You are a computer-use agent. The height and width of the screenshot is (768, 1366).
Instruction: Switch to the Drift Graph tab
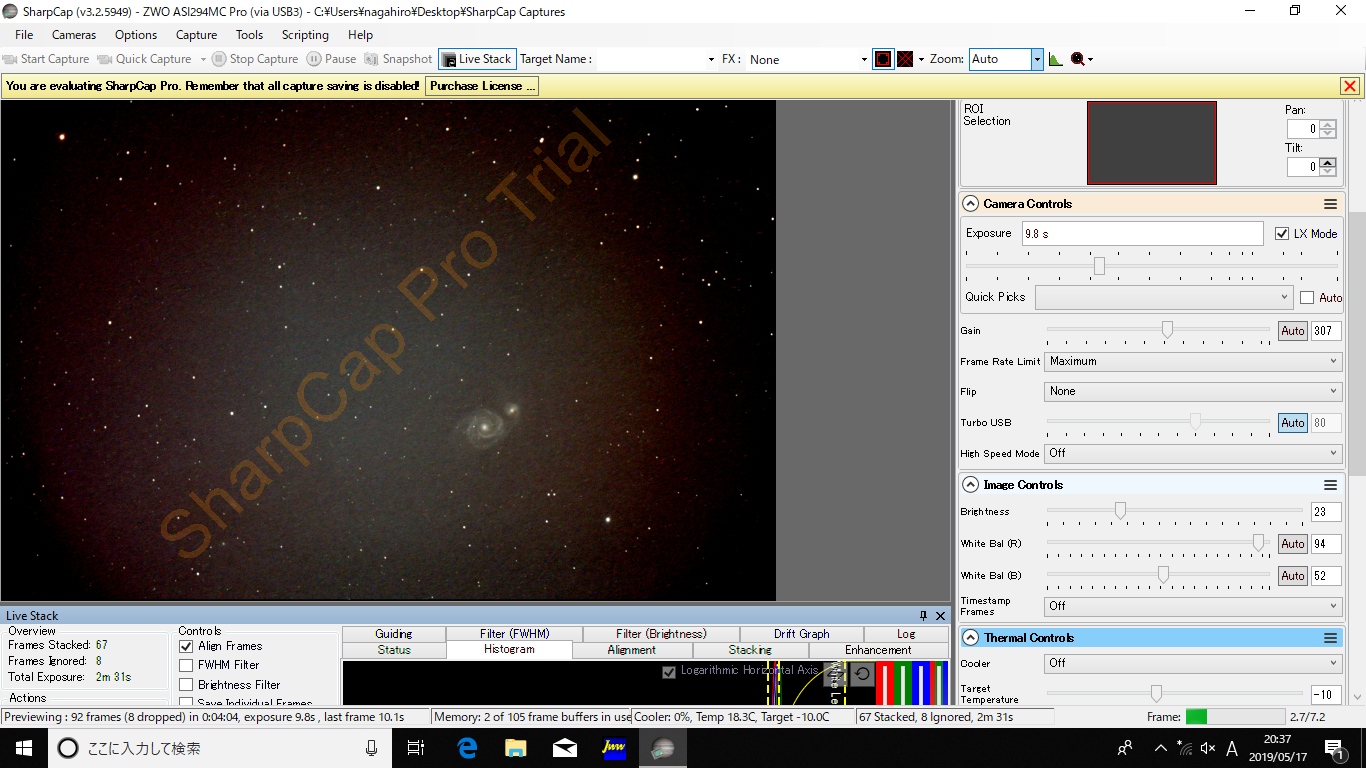coord(802,634)
